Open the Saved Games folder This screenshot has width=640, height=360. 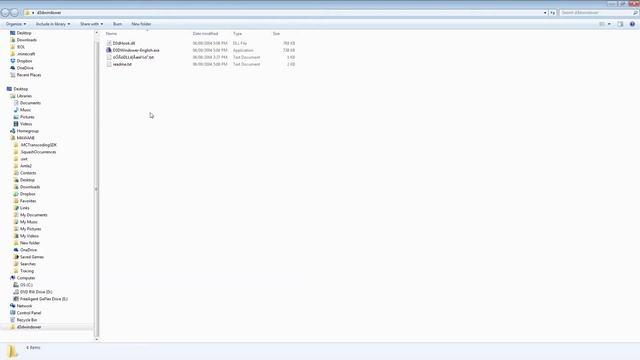coord(32,257)
